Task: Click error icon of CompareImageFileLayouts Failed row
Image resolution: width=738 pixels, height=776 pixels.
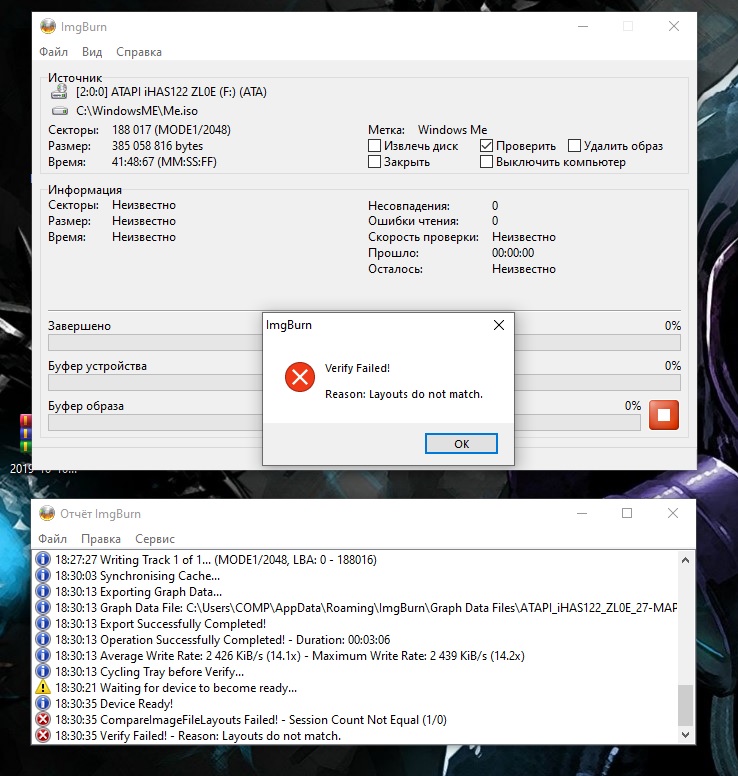Action: pyautogui.click(x=44, y=720)
